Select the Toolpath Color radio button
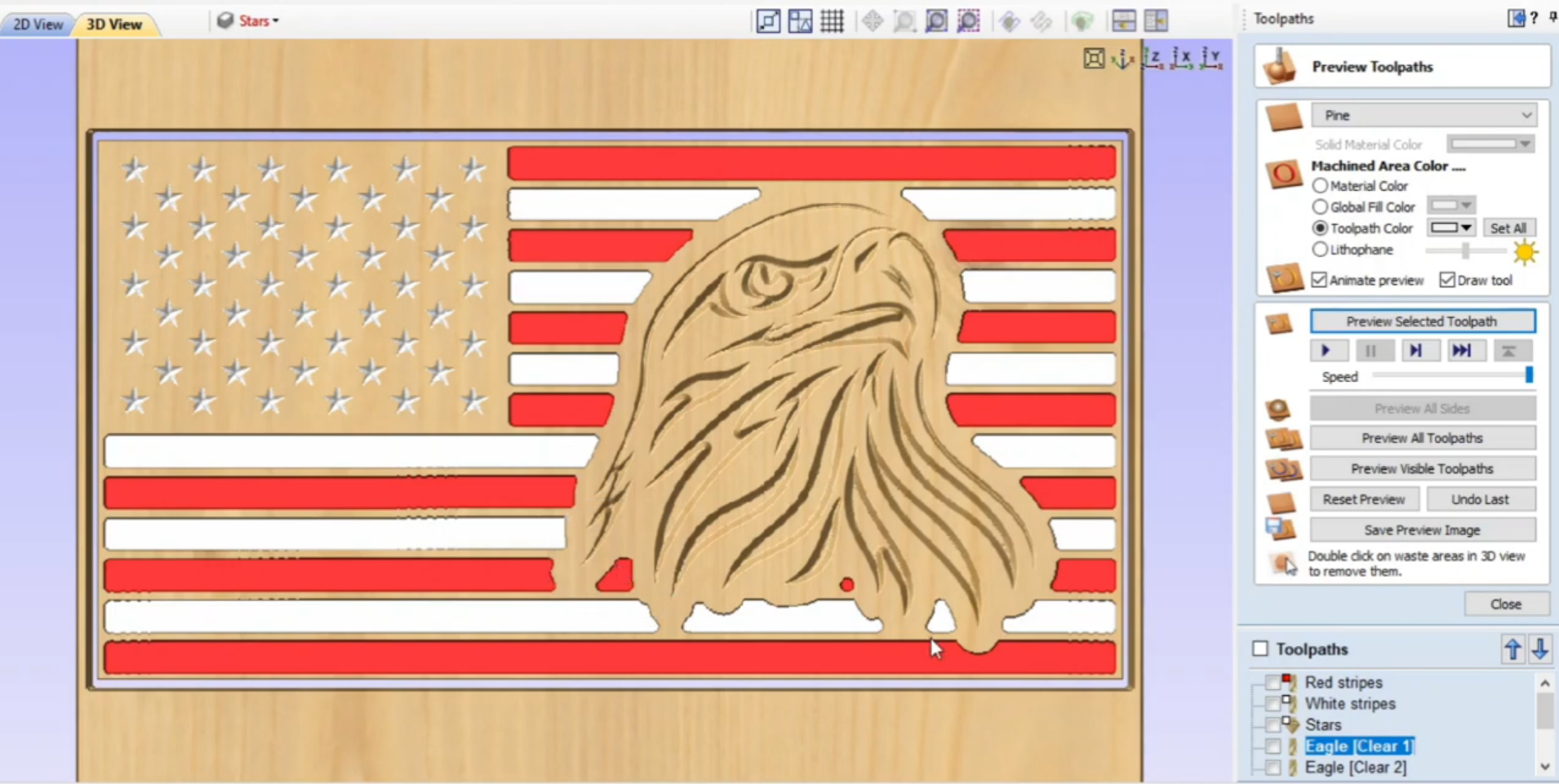 (x=1320, y=228)
